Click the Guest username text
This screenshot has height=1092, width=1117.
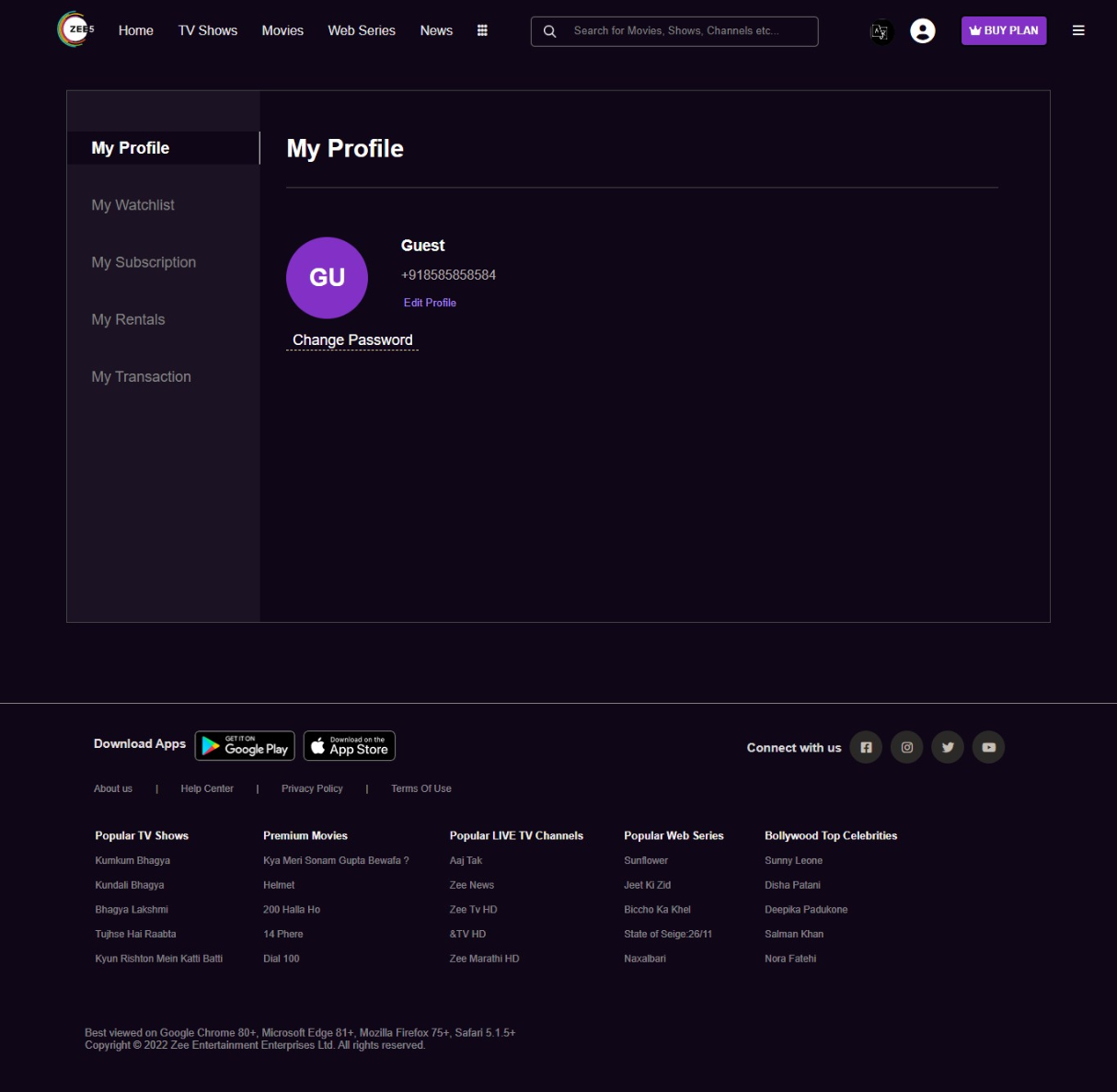point(422,246)
